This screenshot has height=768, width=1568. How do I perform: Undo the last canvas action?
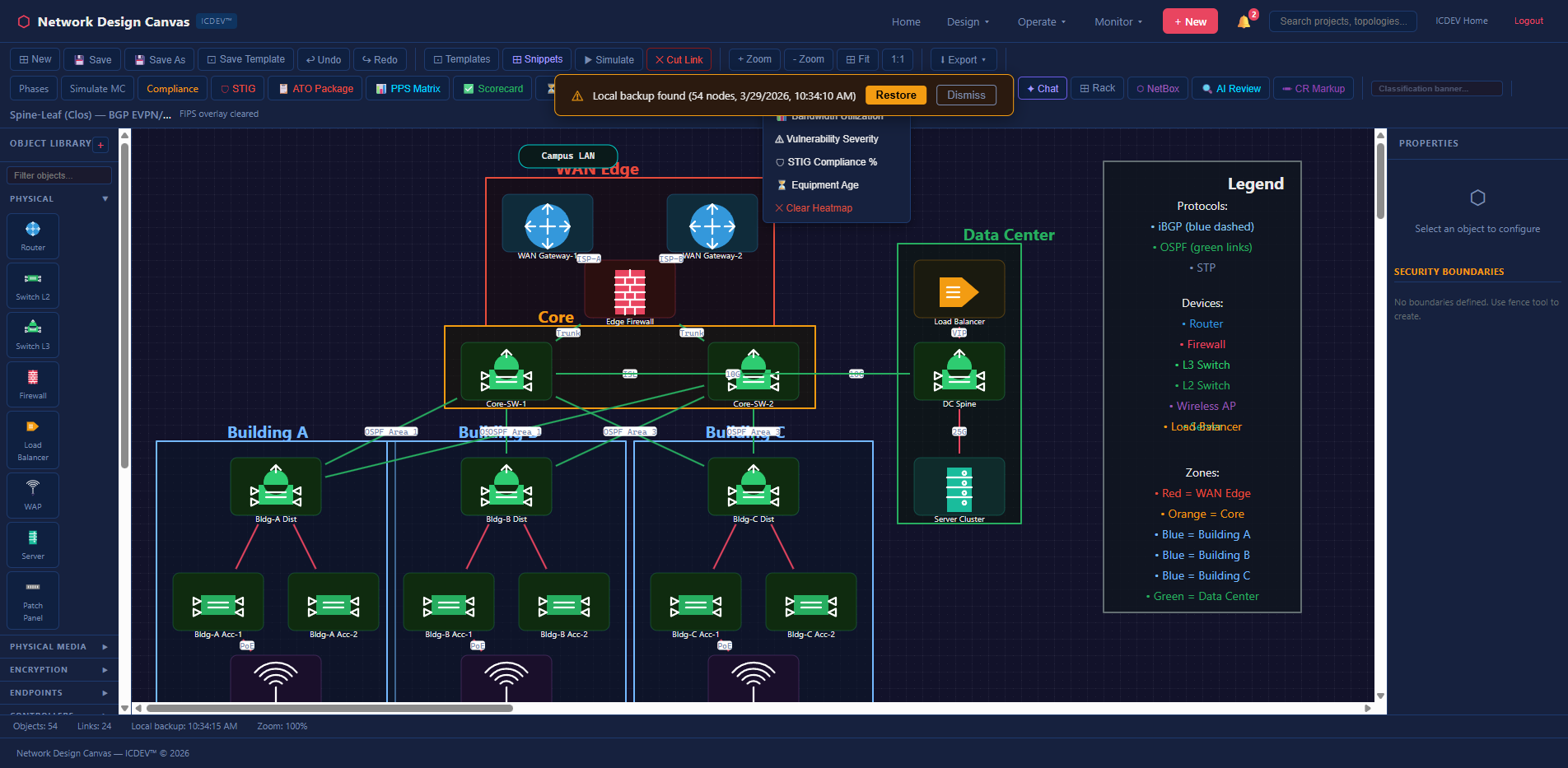point(323,59)
